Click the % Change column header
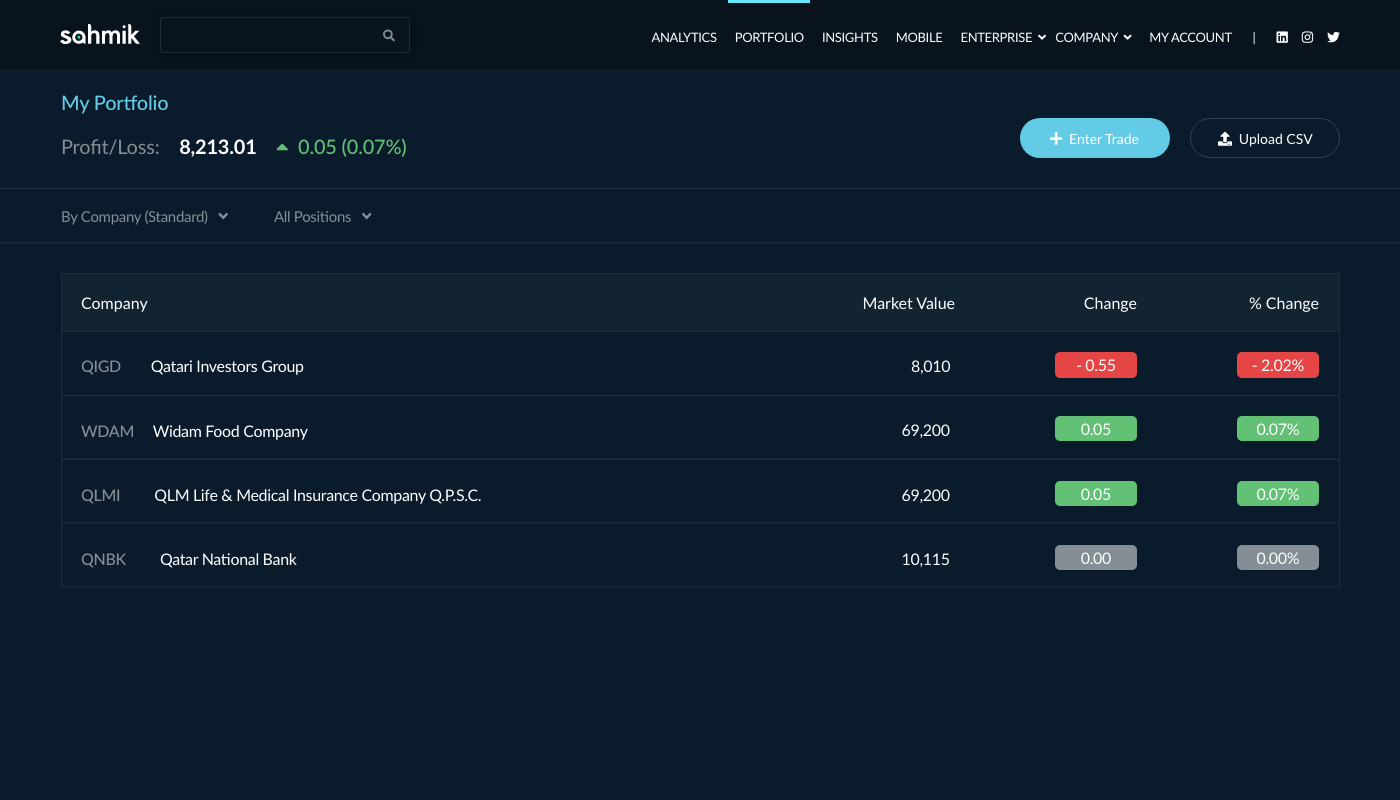The width and height of the screenshot is (1400, 800). (x=1284, y=303)
